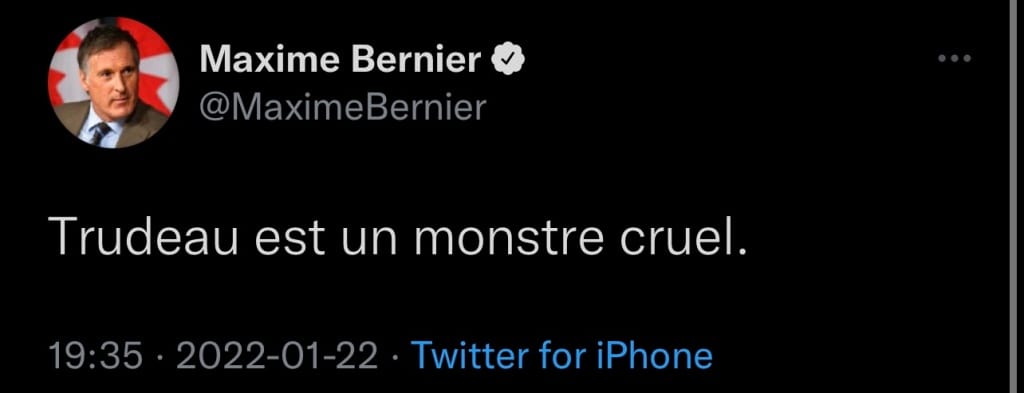Image resolution: width=1024 pixels, height=393 pixels.
Task: Click the necktie shown in the avatar
Action: tap(100, 133)
